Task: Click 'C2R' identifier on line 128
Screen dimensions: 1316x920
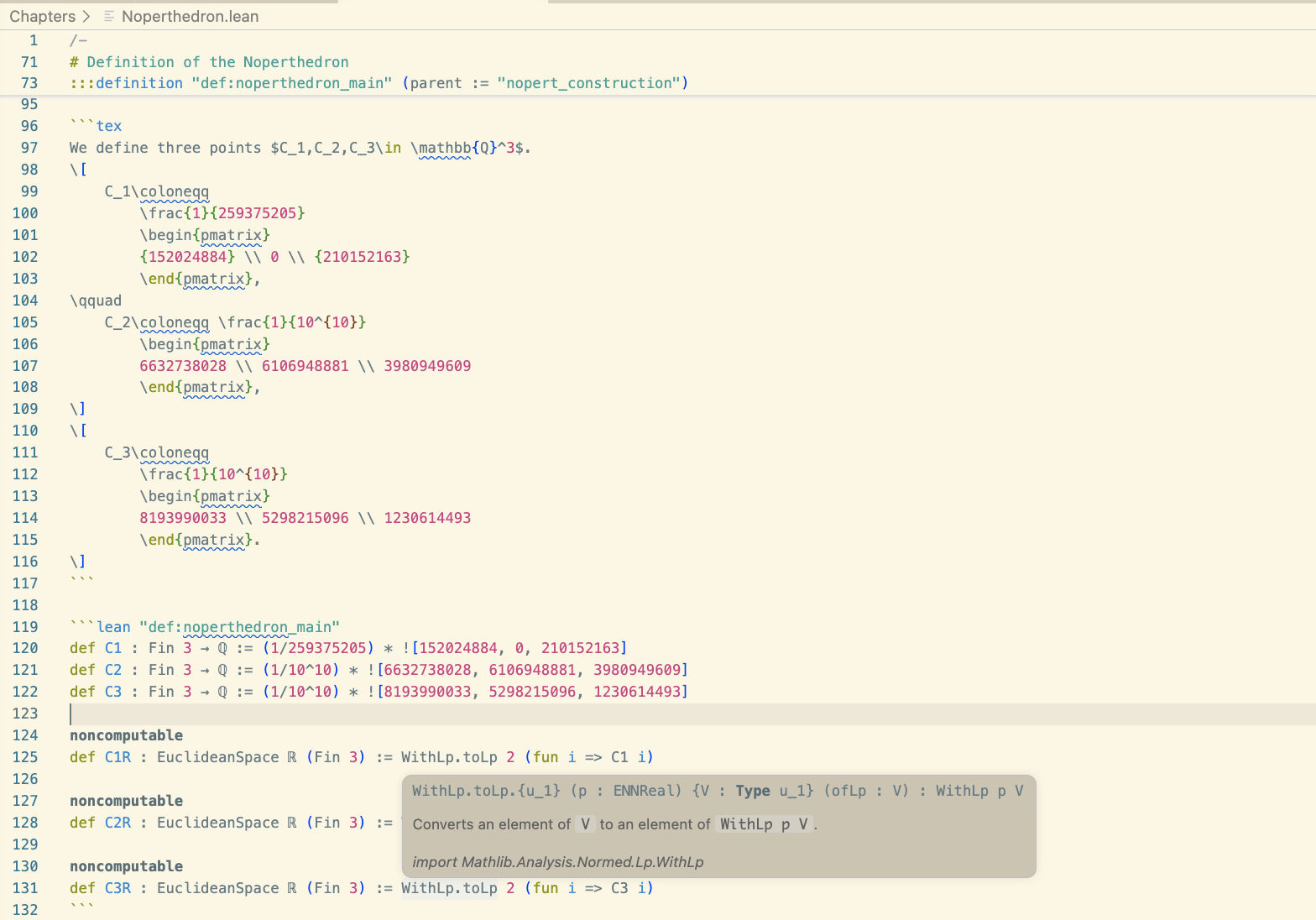Action: tap(117, 823)
